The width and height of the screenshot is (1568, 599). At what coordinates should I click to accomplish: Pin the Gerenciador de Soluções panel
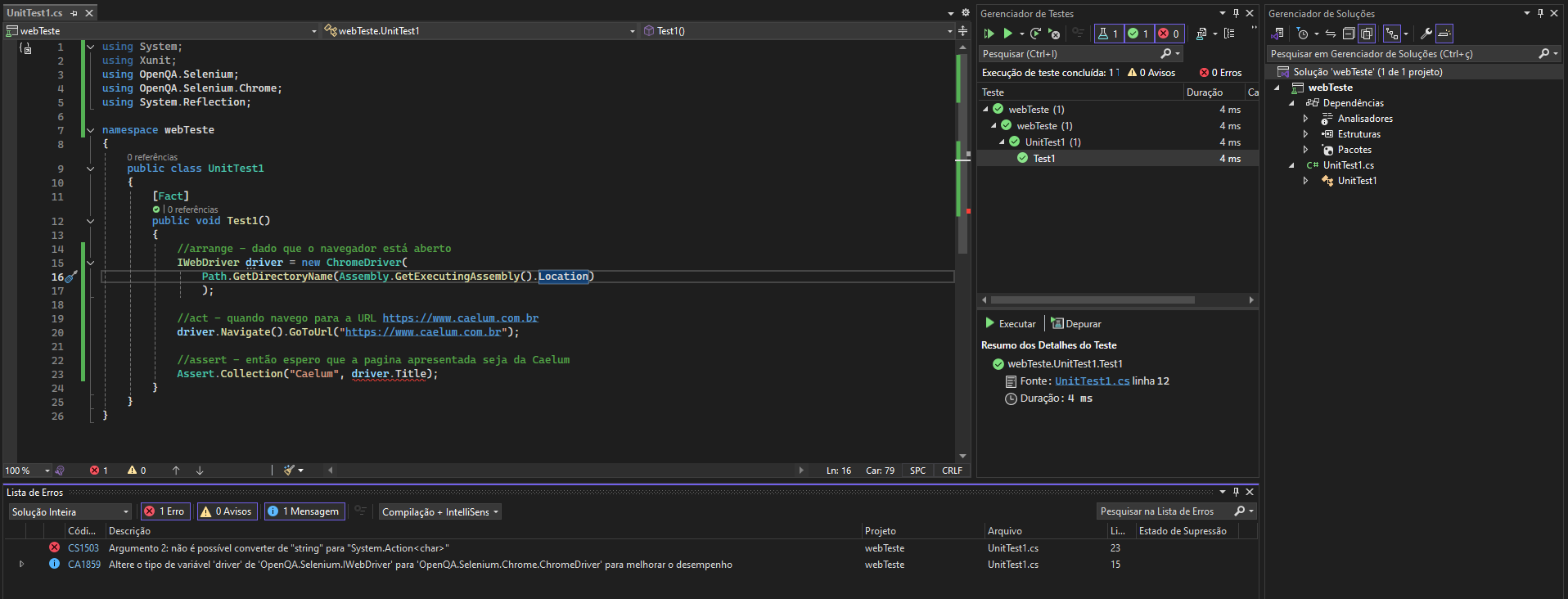pyautogui.click(x=1540, y=13)
